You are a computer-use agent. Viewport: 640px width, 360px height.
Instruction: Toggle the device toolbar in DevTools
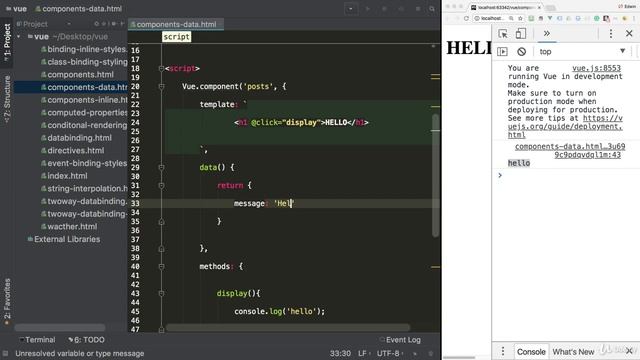point(520,34)
